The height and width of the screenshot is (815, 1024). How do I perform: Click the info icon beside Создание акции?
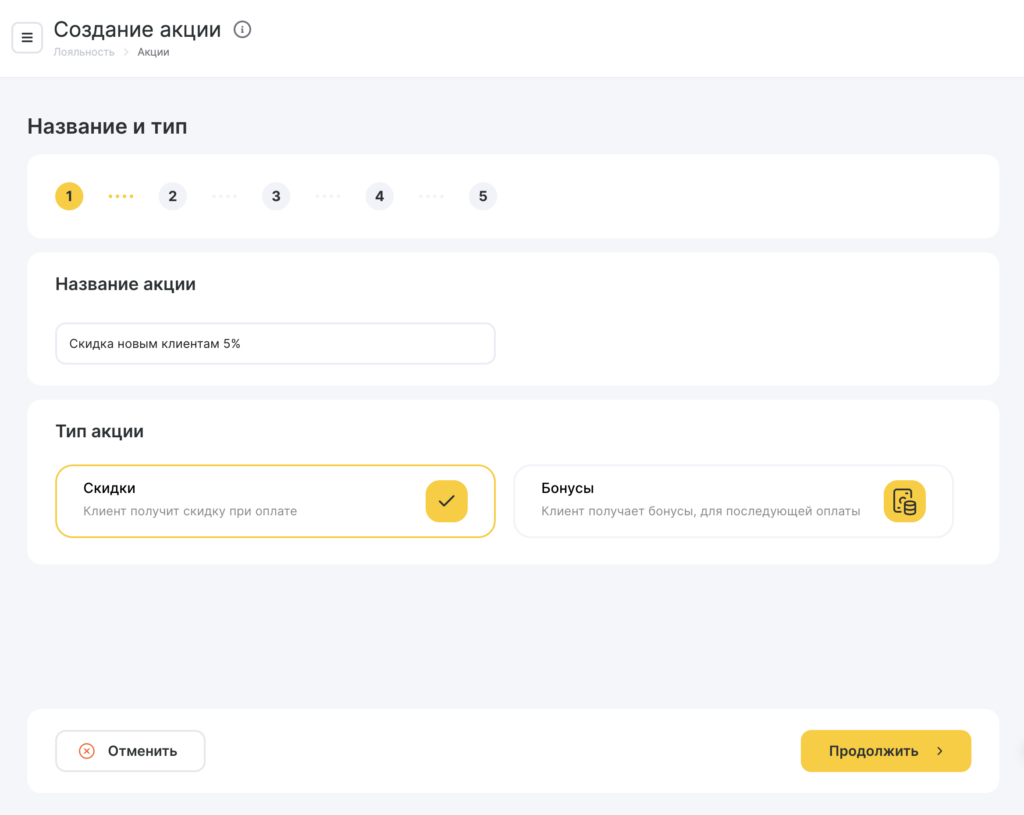click(x=242, y=30)
